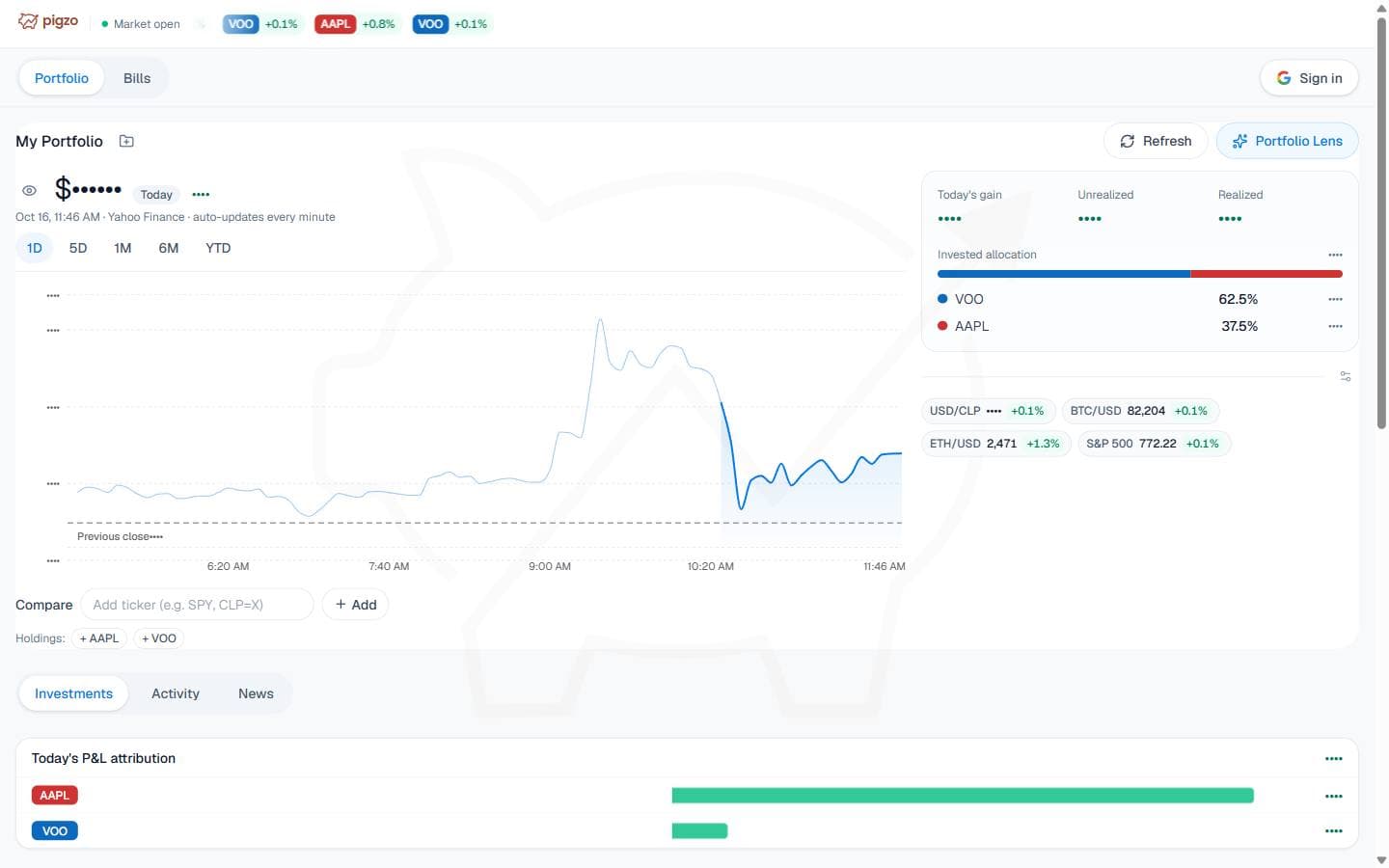Open the Activity tab
The image size is (1389, 868).
tap(176, 693)
